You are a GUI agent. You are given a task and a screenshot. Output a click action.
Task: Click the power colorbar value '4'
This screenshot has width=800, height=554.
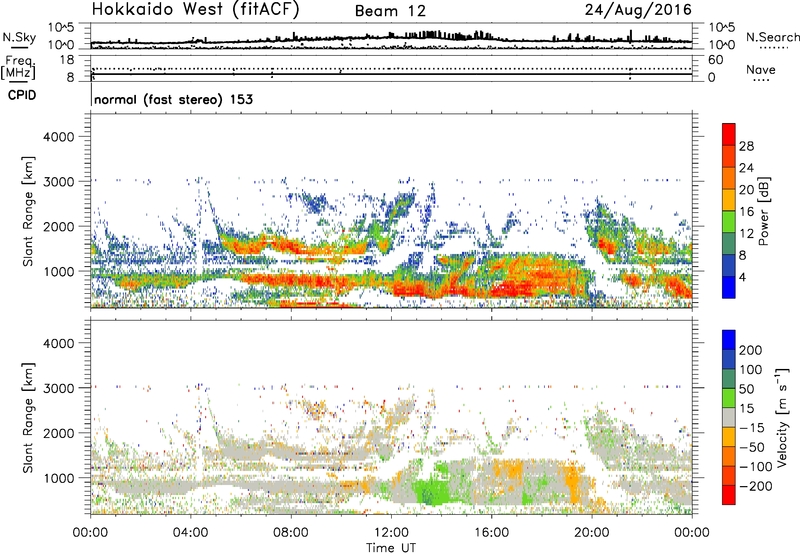(742, 277)
